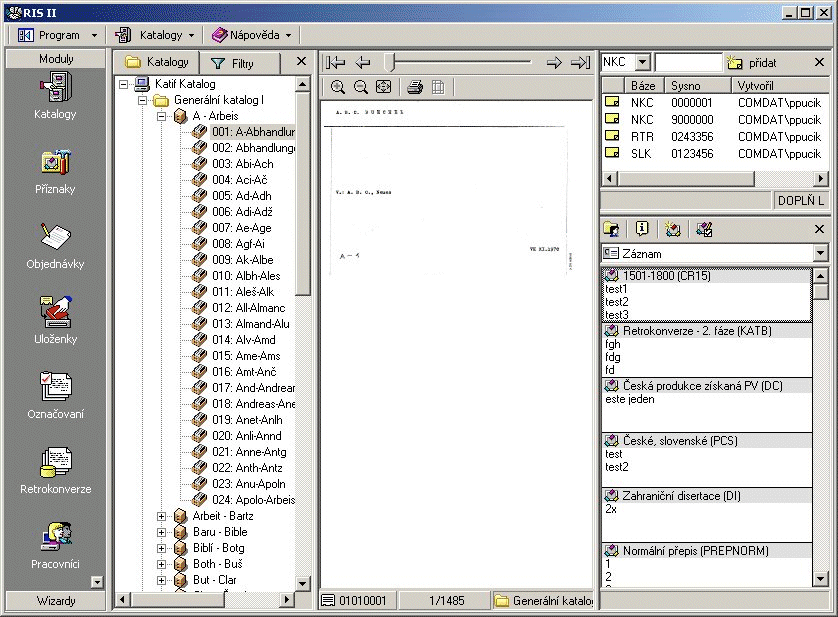Collapse the A - Arbeis tree node
Viewport: 838px width, 617px height.
point(162,116)
